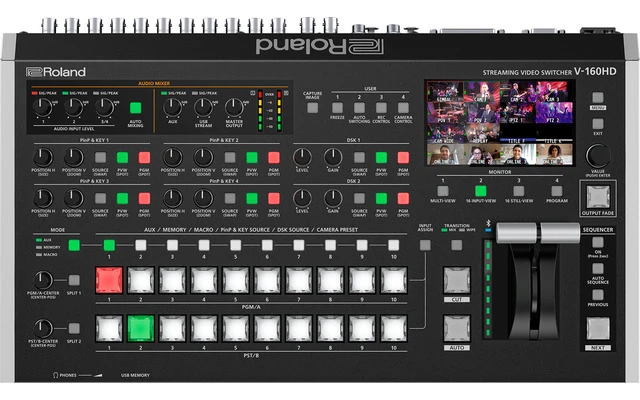Tap the CAM WIDE thumbnail on display
The width and height of the screenshot is (640, 400).
(x=445, y=133)
